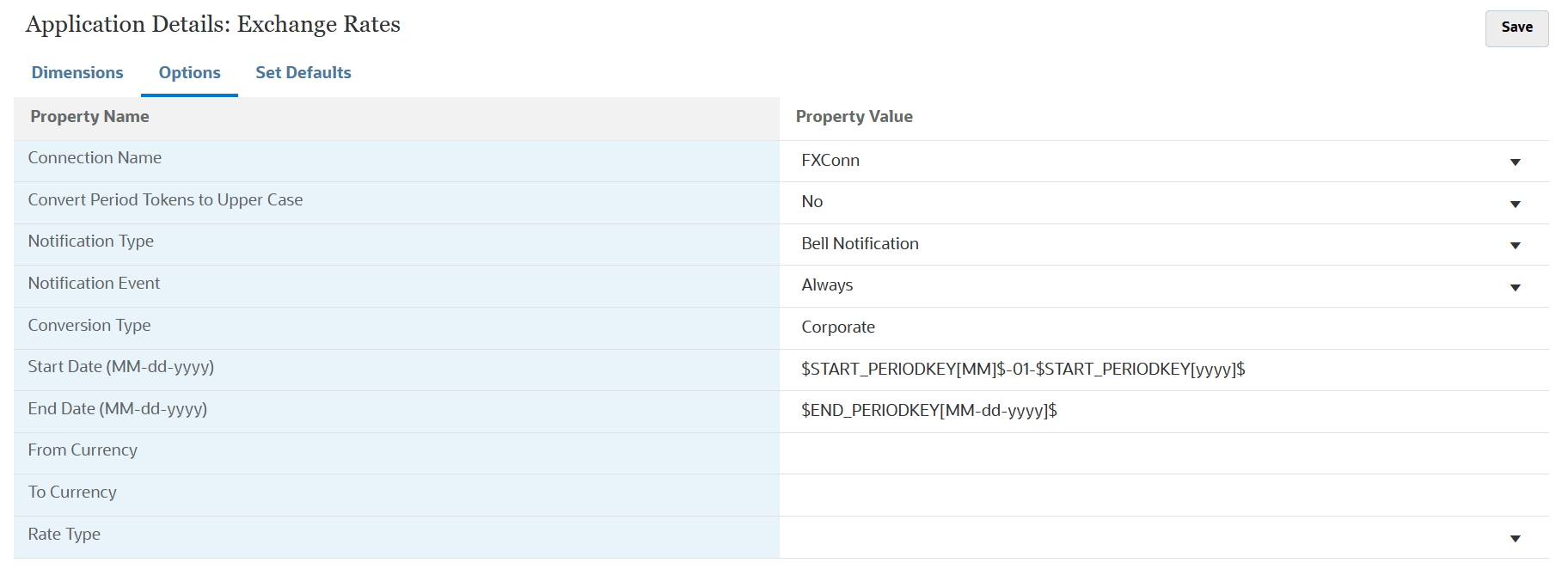Select the FXConn connection value
The image size is (1568, 575).
[830, 161]
